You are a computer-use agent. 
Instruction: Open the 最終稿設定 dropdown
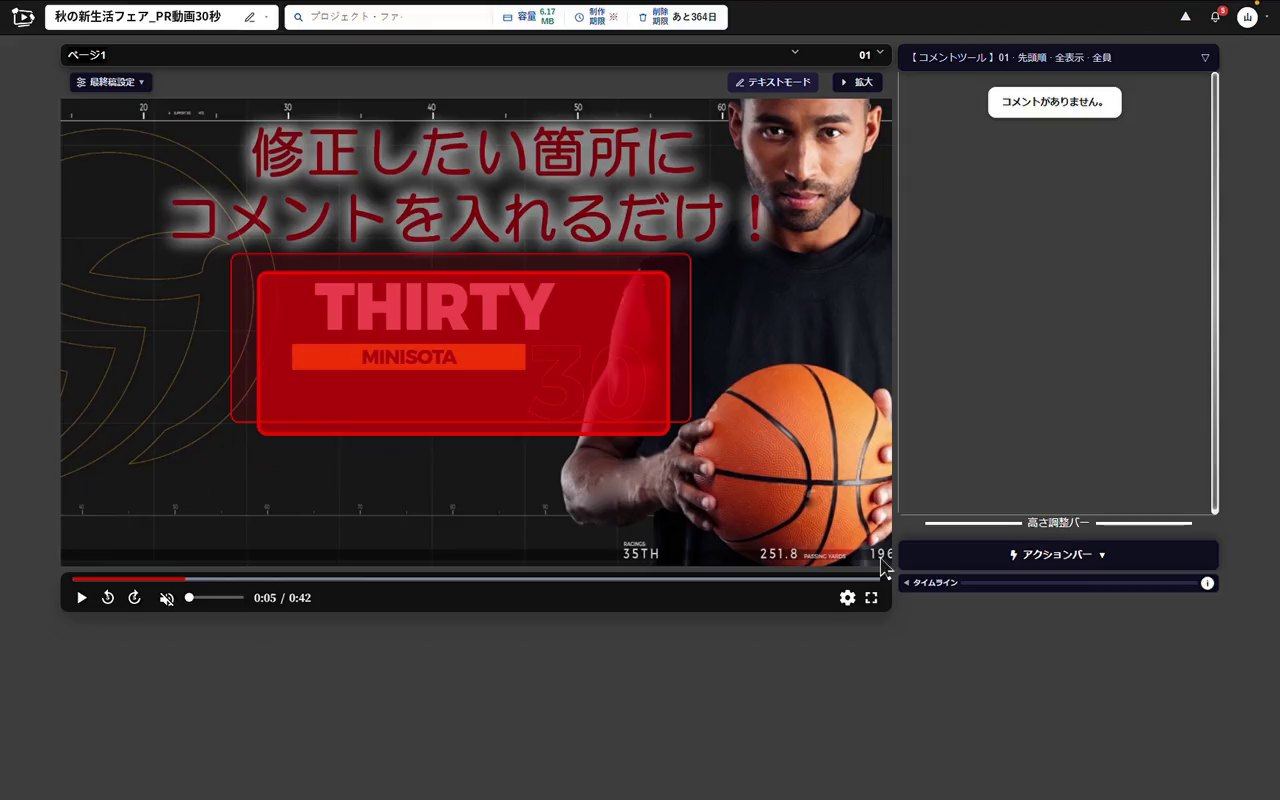(111, 82)
